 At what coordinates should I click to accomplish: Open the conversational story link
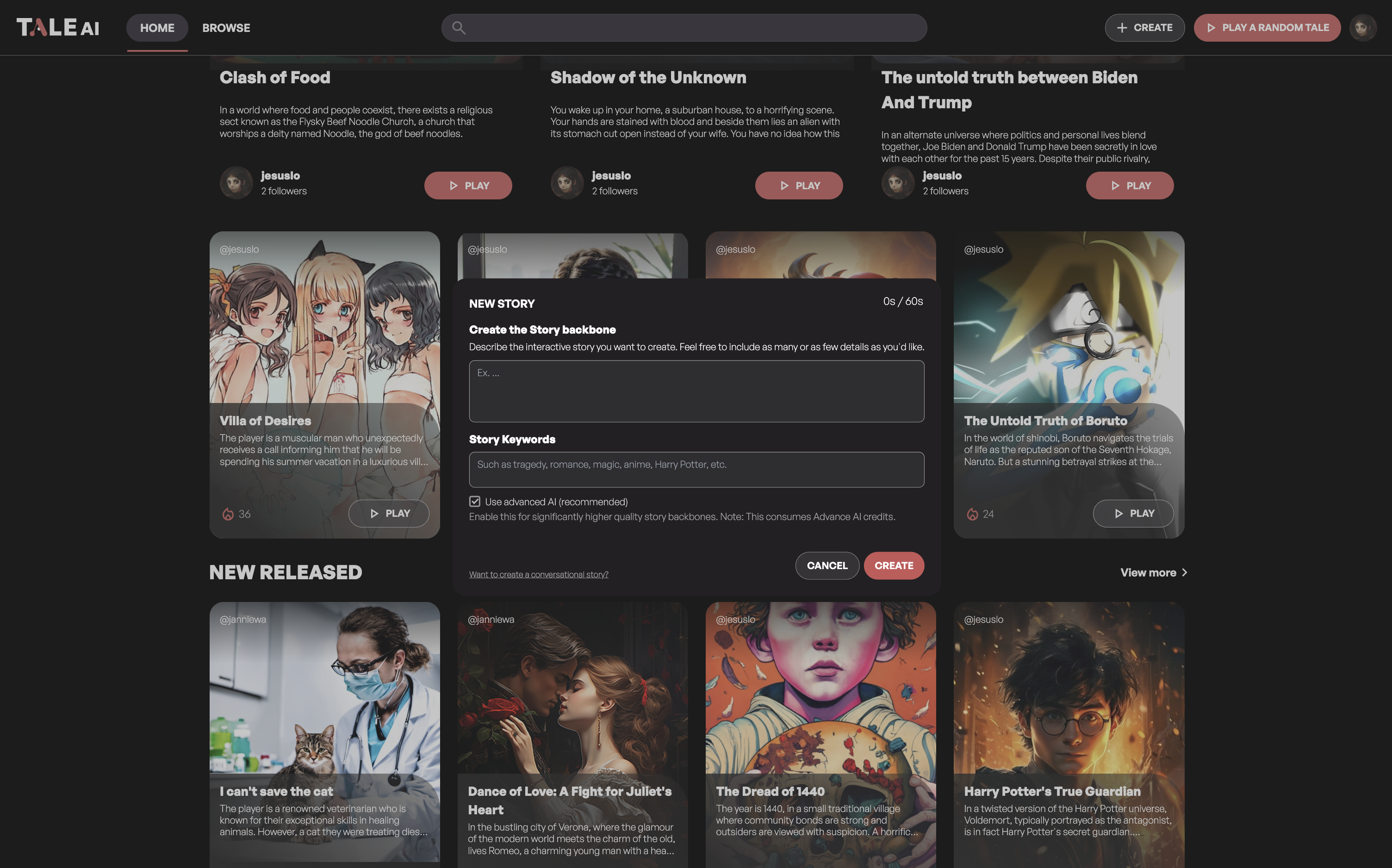[538, 574]
